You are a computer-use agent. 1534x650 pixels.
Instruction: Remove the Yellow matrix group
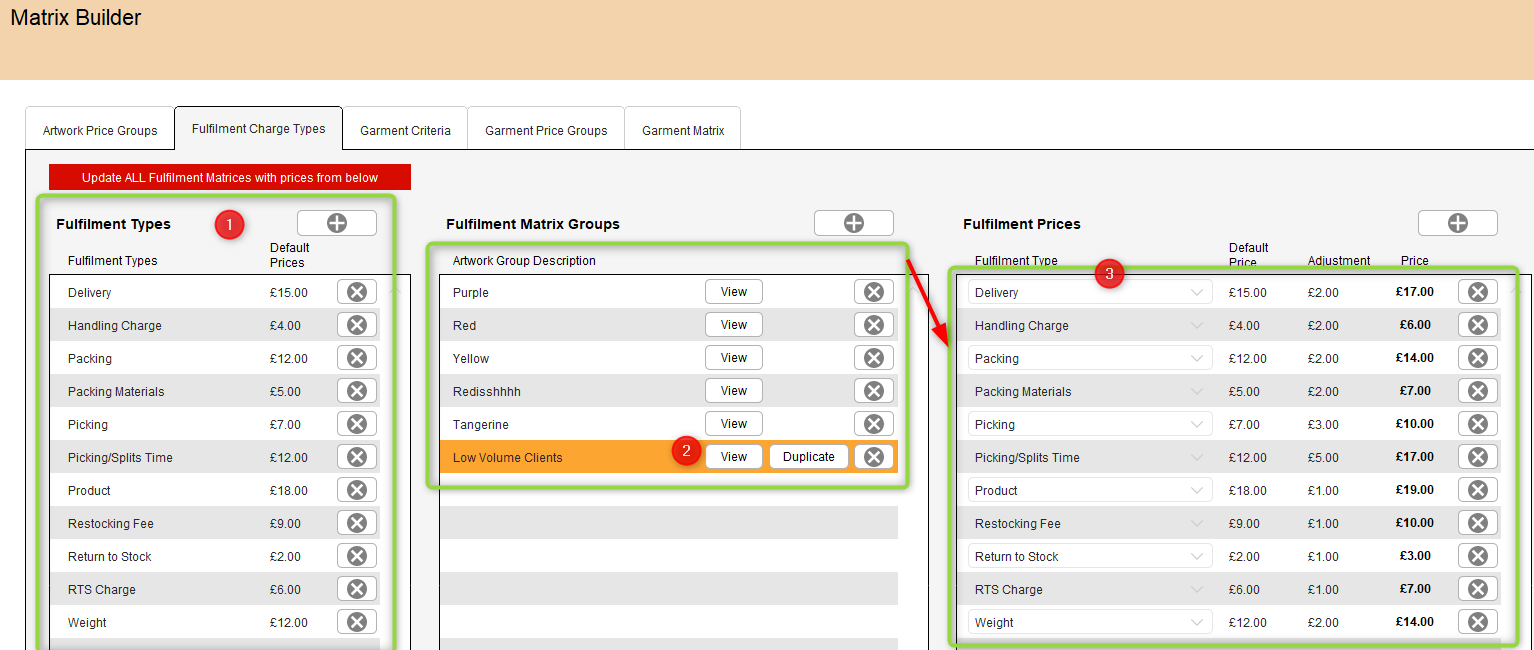874,358
